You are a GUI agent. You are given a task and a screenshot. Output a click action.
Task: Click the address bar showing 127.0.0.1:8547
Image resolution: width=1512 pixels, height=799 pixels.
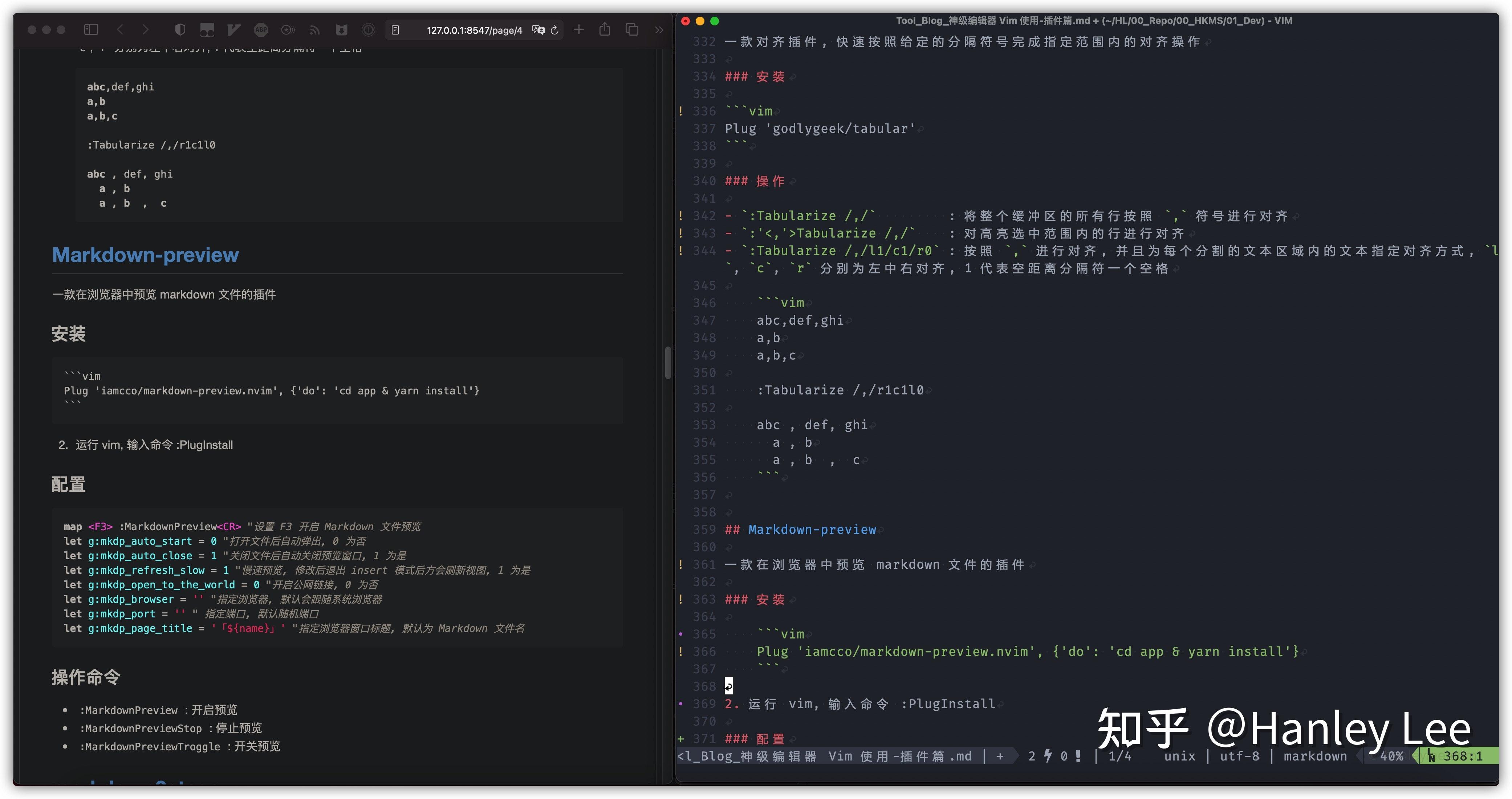pos(475,30)
